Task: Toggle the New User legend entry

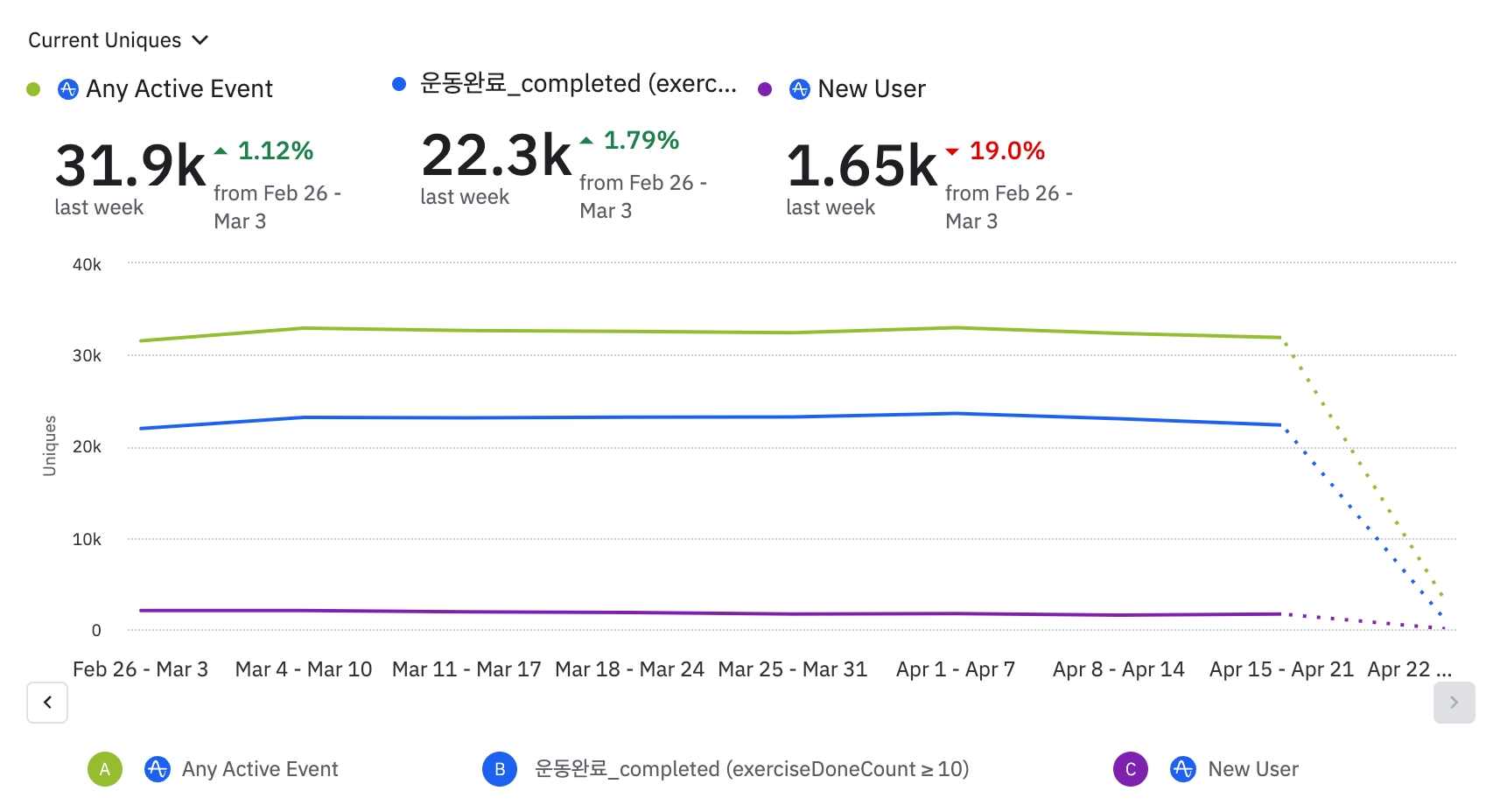Action: 1253,769
